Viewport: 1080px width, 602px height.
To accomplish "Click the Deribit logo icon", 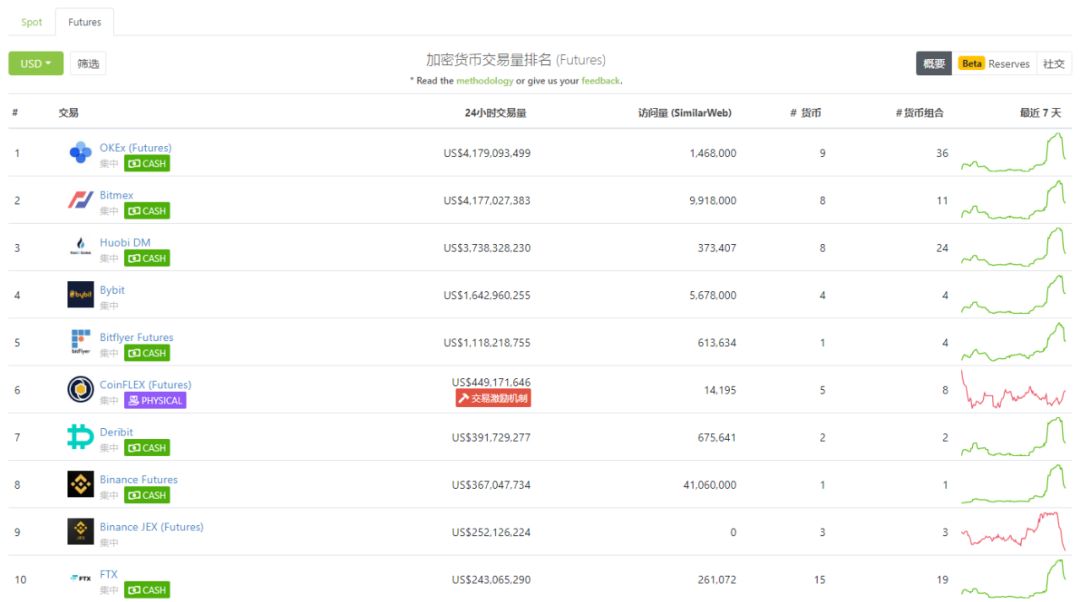I will point(80,437).
